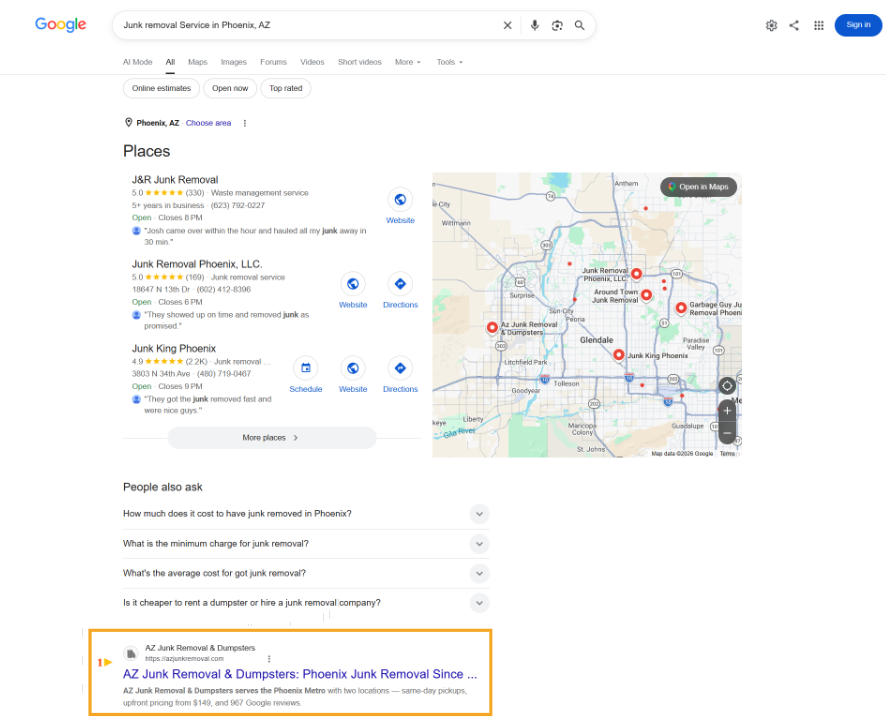Select the Az Junk Removal & Dumpsters map pin

492,328
